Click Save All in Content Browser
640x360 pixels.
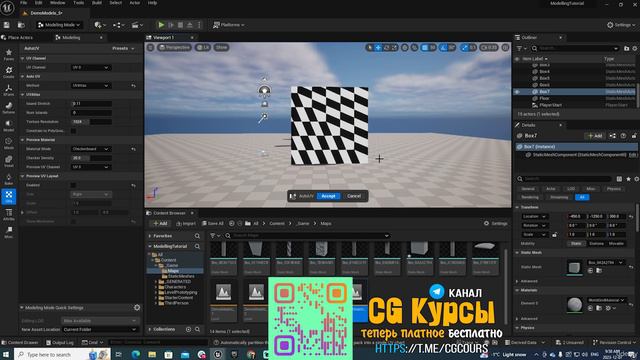[212, 224]
